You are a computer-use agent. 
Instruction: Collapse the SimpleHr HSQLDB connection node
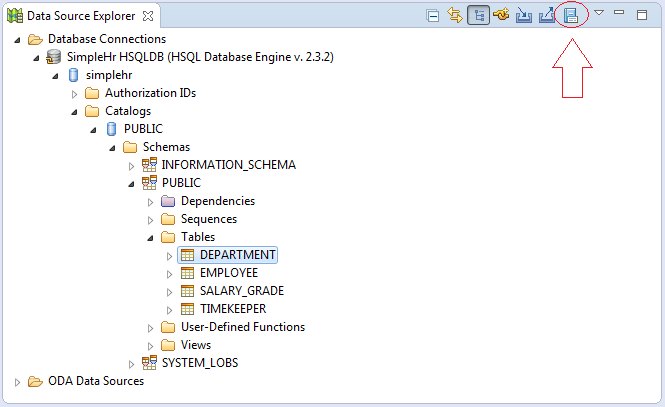pos(36,59)
